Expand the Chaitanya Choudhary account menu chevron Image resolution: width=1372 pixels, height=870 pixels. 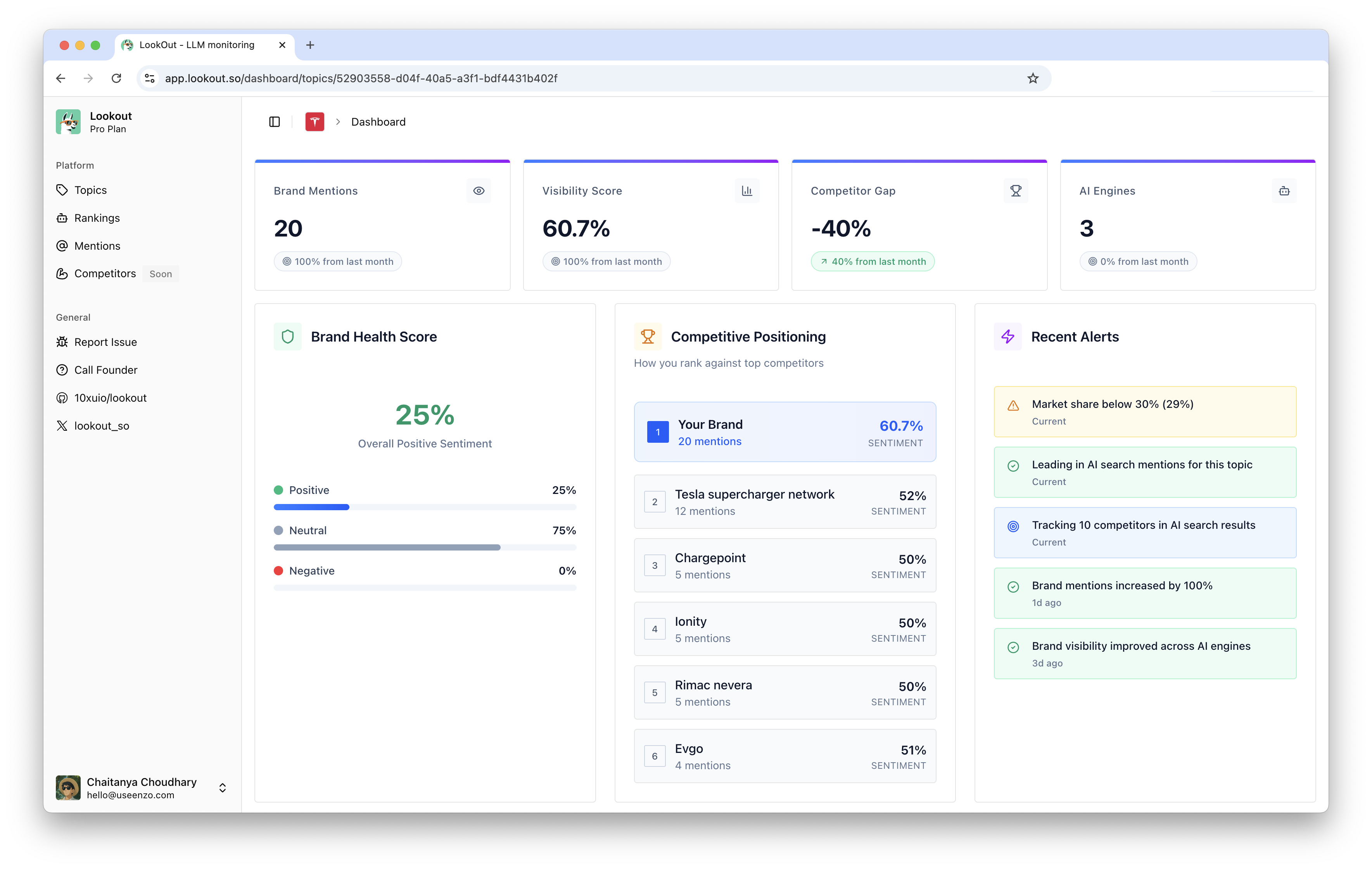pos(223,788)
